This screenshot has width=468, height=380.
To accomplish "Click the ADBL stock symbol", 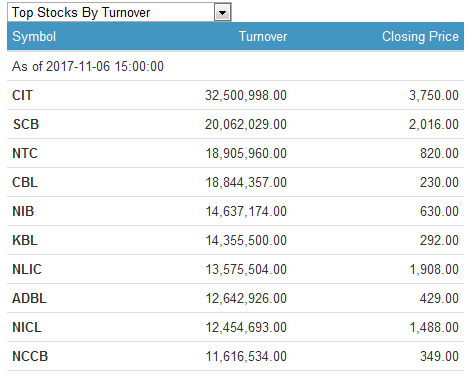I will click(29, 298).
